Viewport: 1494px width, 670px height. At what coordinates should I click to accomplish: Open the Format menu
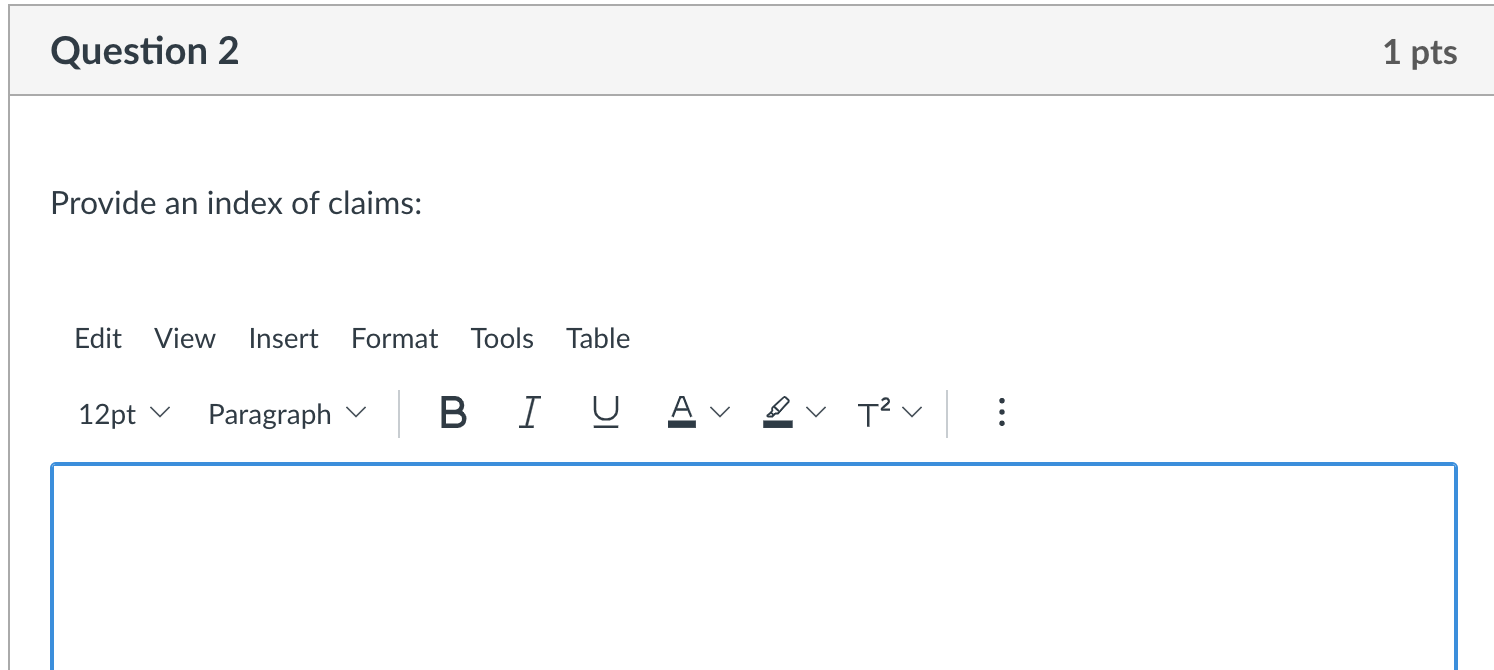pyautogui.click(x=394, y=339)
